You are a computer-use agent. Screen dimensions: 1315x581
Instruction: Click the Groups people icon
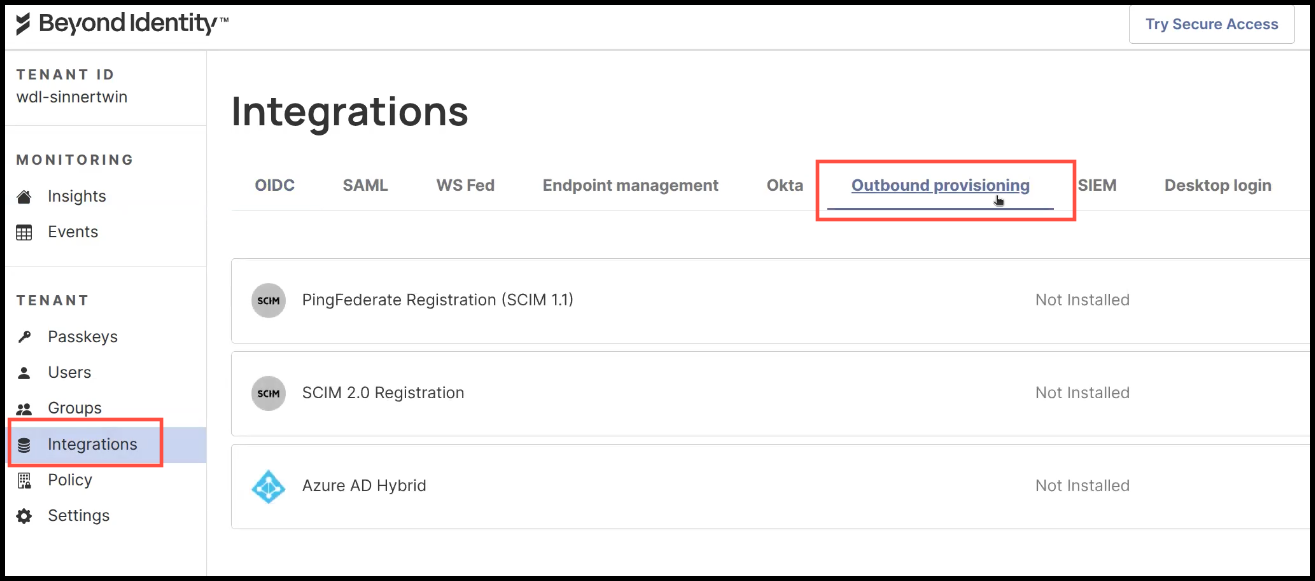point(25,409)
